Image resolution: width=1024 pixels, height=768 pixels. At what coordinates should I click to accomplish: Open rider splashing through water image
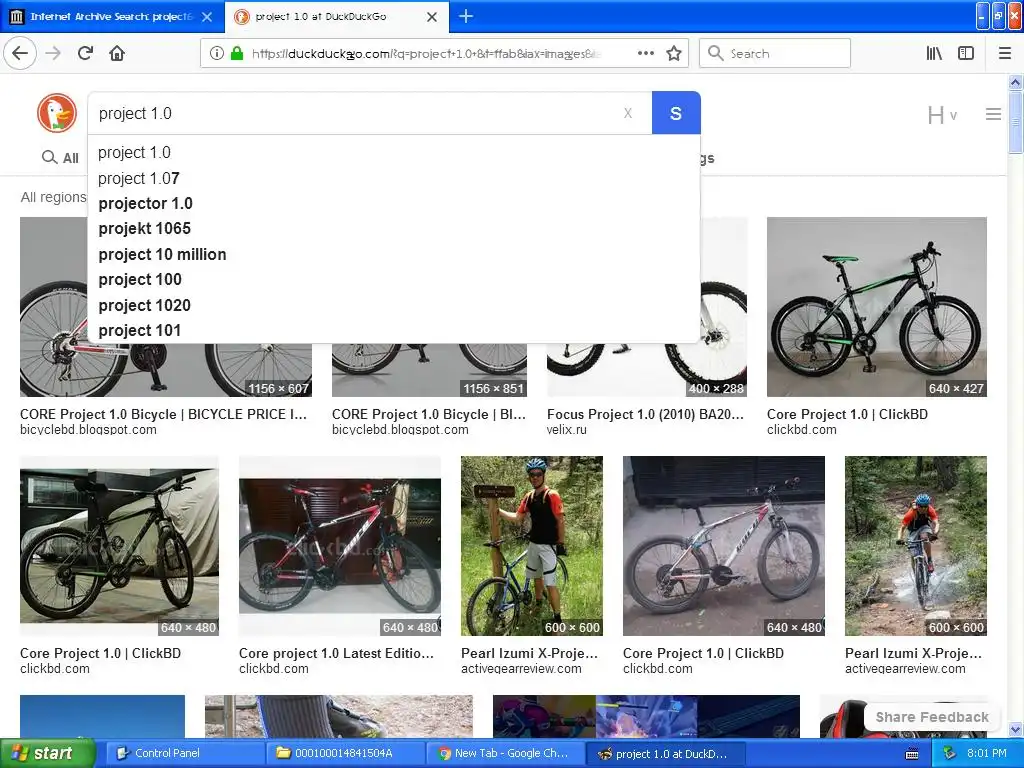click(916, 546)
